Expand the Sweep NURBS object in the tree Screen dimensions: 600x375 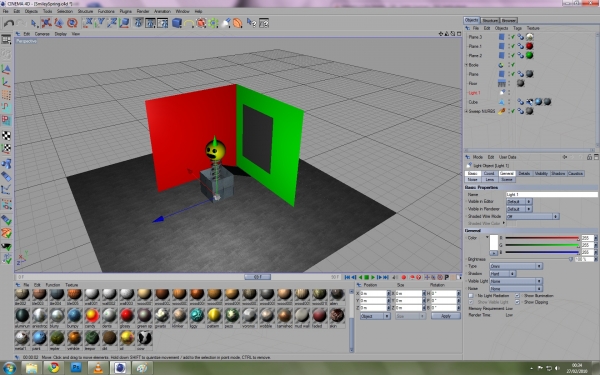pos(466,111)
